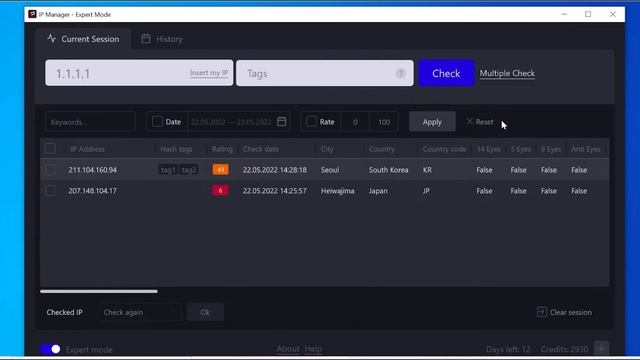Sort by City column header
Screen dimensions: 640x360
327,149
